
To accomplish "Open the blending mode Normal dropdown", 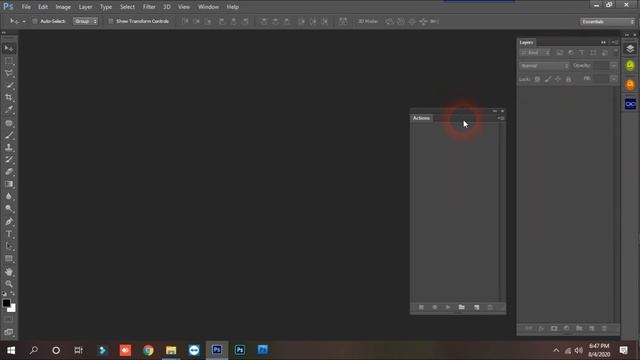I will tap(544, 66).
